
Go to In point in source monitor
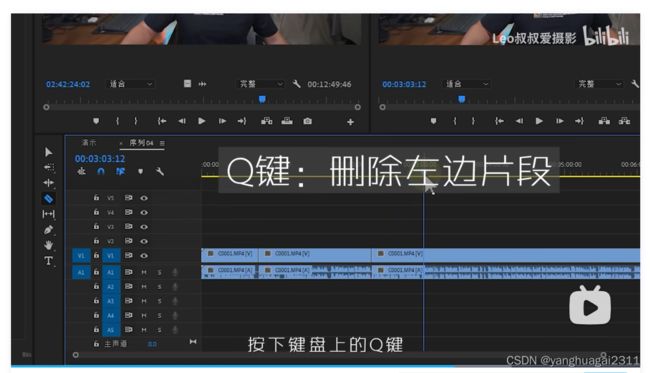pos(162,121)
